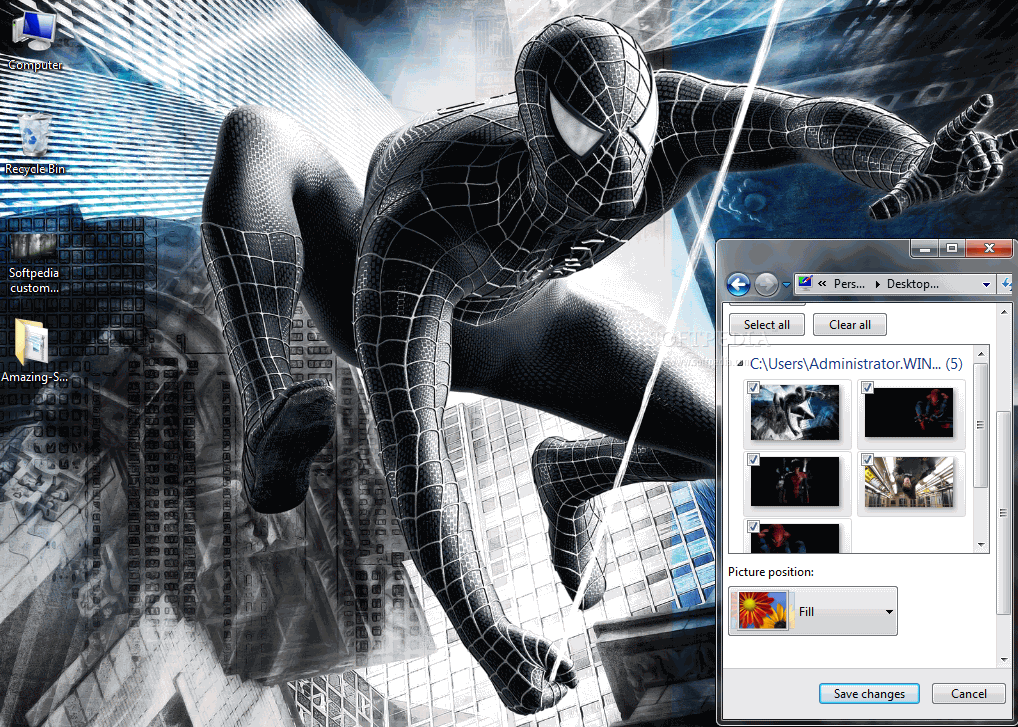Close the Desktop Background window
Image resolution: width=1018 pixels, height=727 pixels.
tap(989, 248)
